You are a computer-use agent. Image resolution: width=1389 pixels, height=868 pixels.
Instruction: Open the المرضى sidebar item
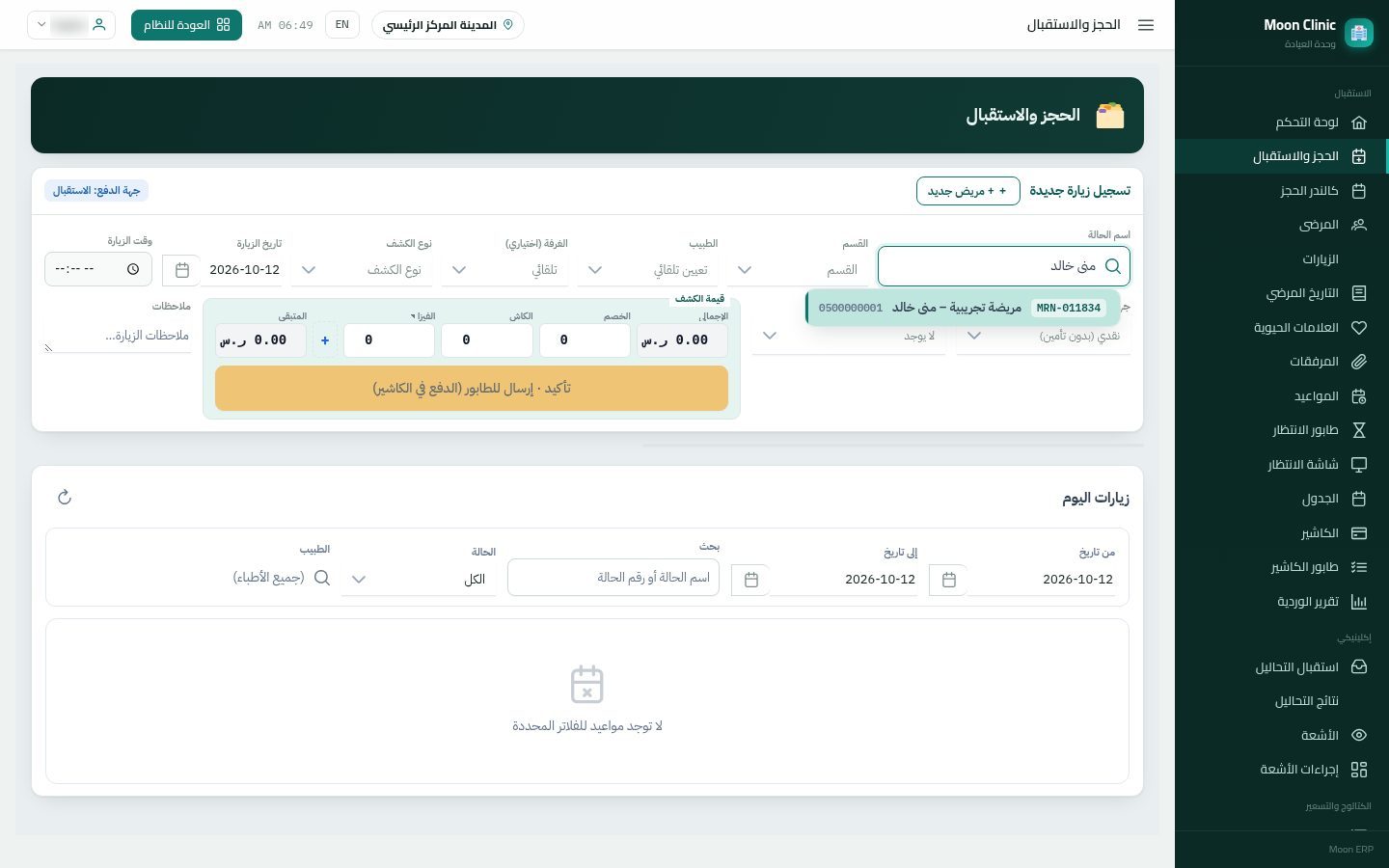tap(1281, 225)
